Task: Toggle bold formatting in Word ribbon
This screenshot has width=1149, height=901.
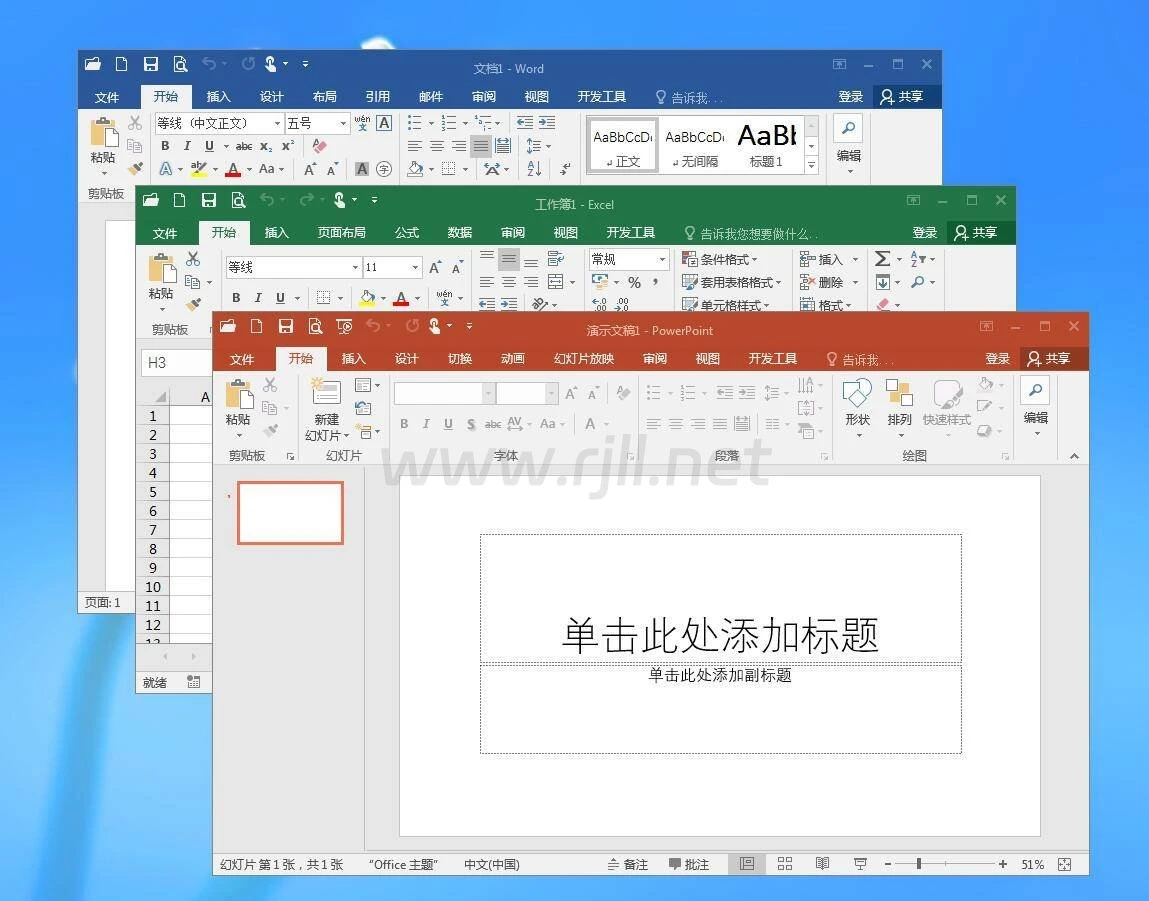Action: [x=165, y=146]
